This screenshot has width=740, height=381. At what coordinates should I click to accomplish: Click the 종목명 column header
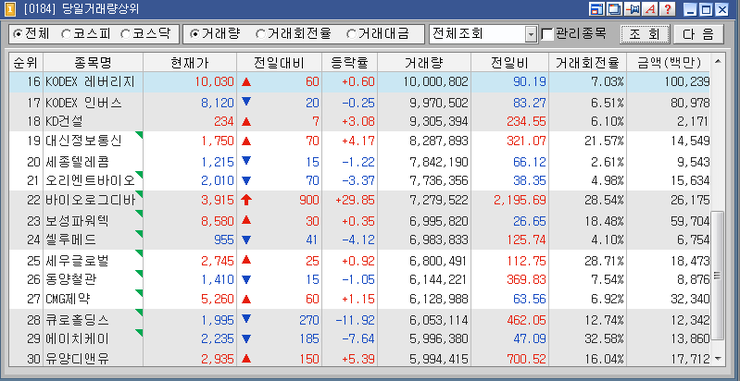coord(93,62)
